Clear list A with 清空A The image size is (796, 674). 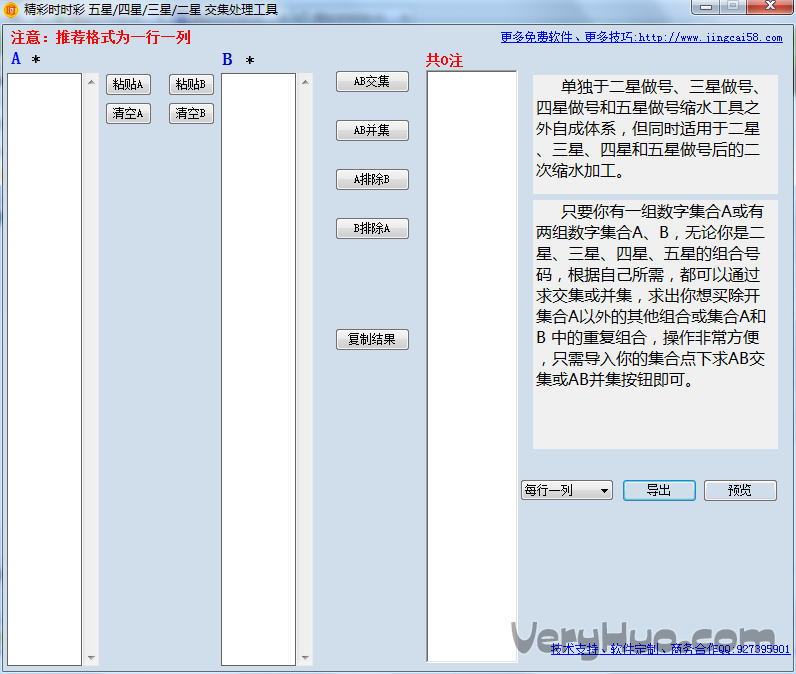coord(128,113)
